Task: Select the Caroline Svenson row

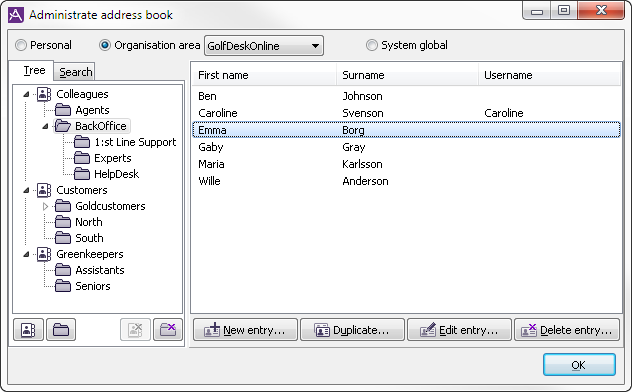Action: (x=406, y=113)
